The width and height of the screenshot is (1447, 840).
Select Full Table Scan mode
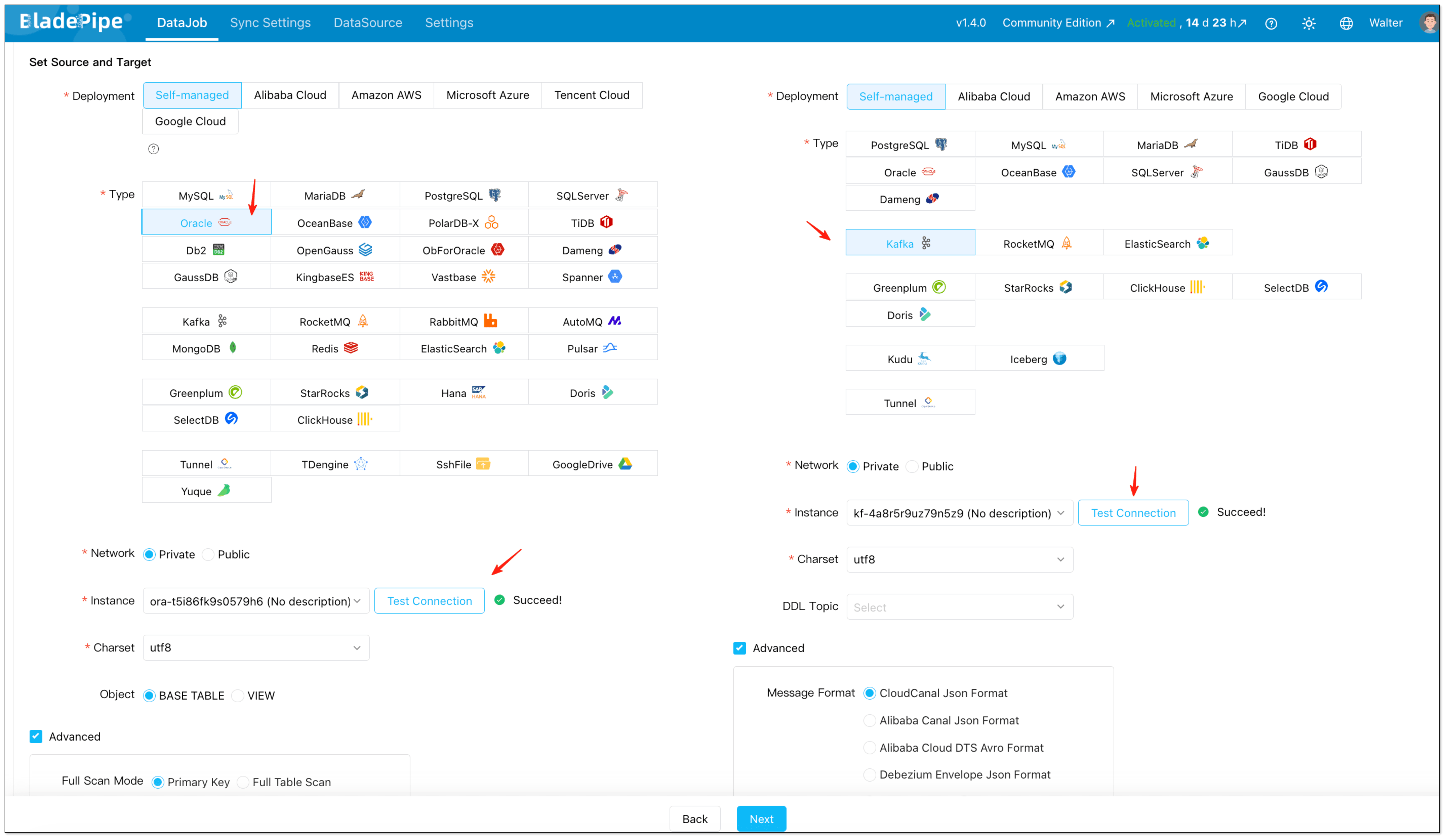244,782
